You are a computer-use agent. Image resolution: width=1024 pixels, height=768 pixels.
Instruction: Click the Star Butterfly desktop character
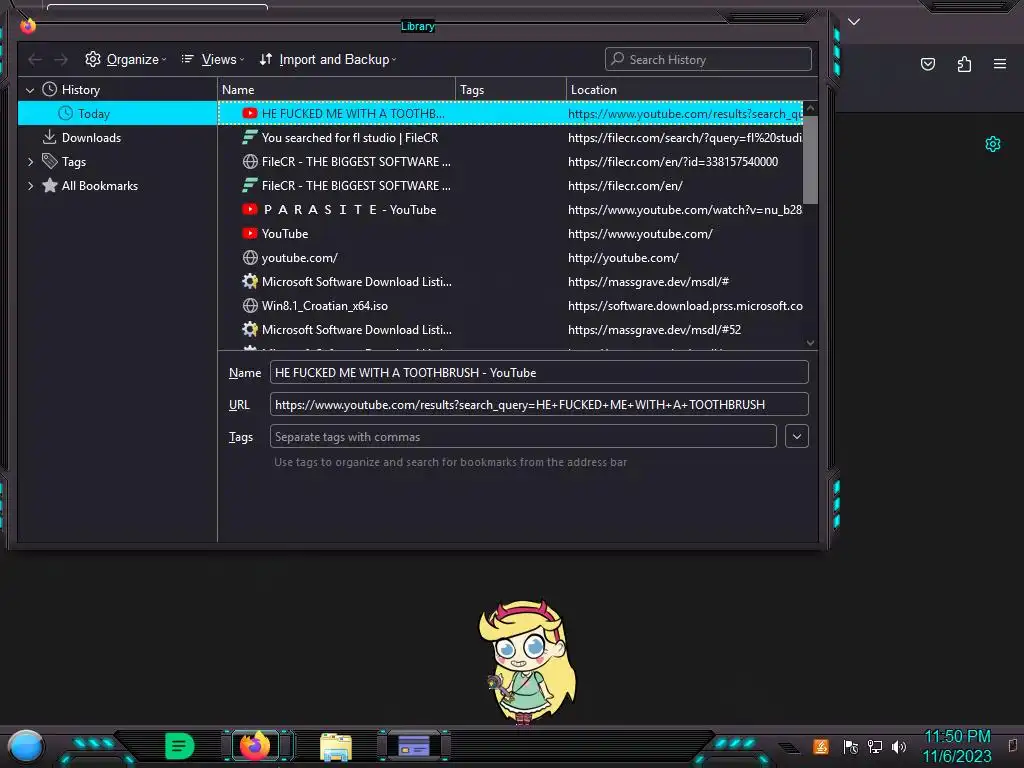click(x=527, y=661)
